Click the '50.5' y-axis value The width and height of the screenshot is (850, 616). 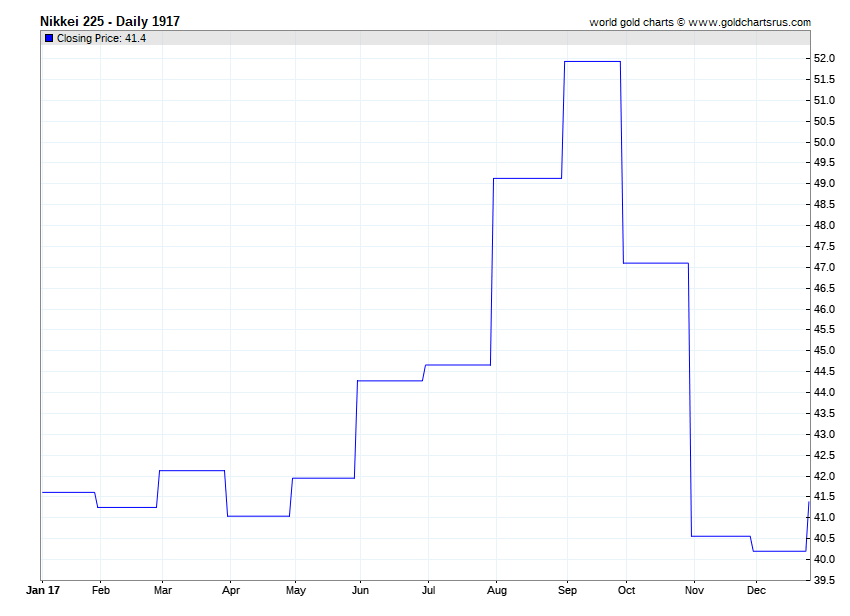tap(824, 121)
